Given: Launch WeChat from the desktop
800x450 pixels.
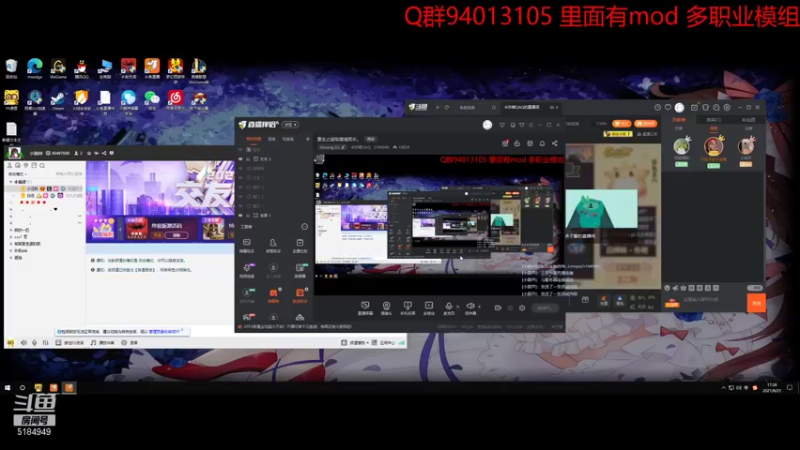Looking at the screenshot, I should (152, 98).
